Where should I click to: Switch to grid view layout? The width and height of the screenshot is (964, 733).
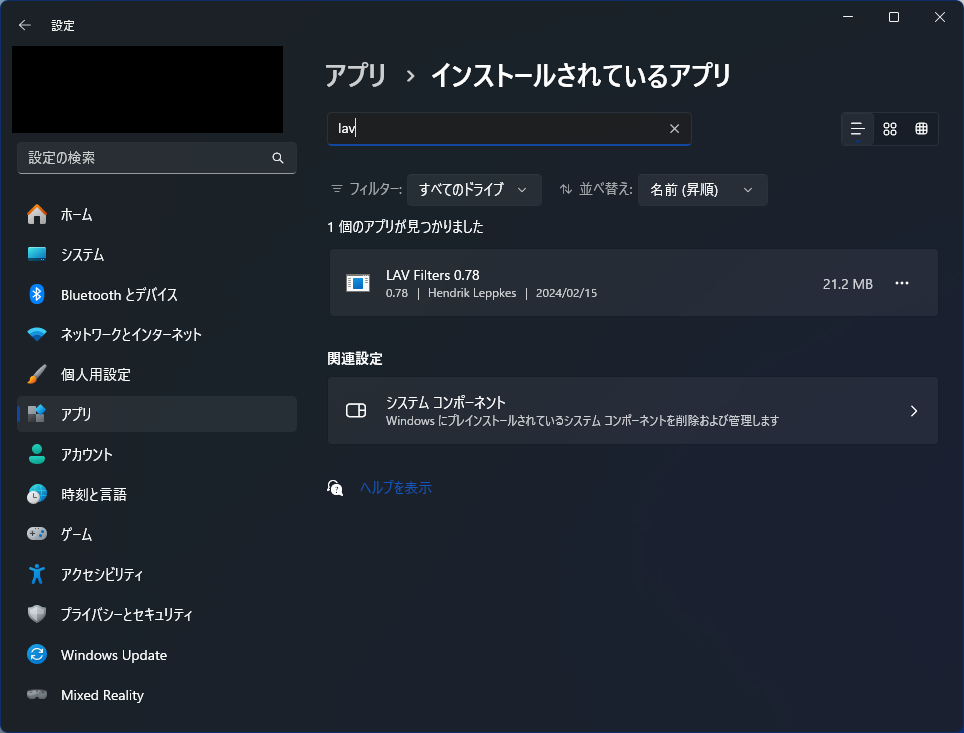point(890,129)
